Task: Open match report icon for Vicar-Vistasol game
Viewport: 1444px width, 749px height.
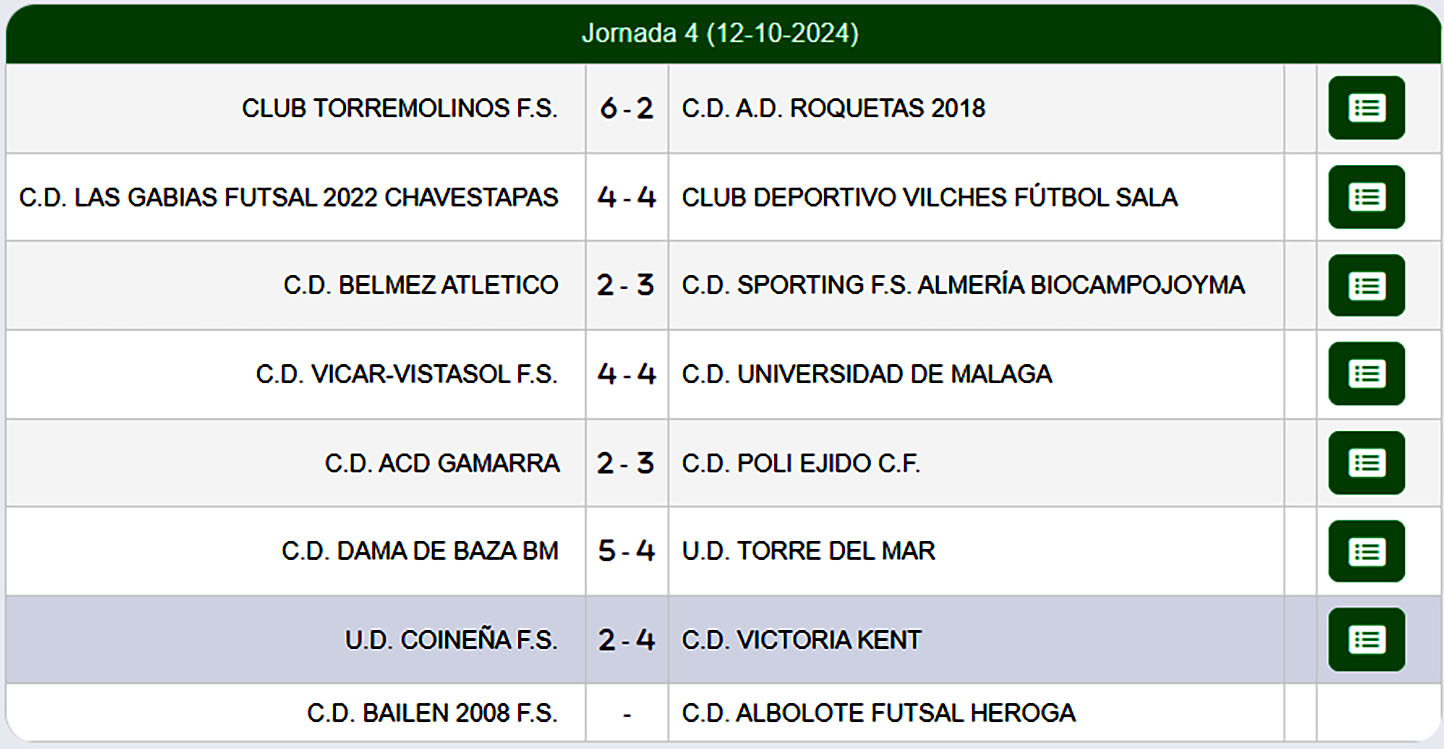Action: [x=1366, y=374]
